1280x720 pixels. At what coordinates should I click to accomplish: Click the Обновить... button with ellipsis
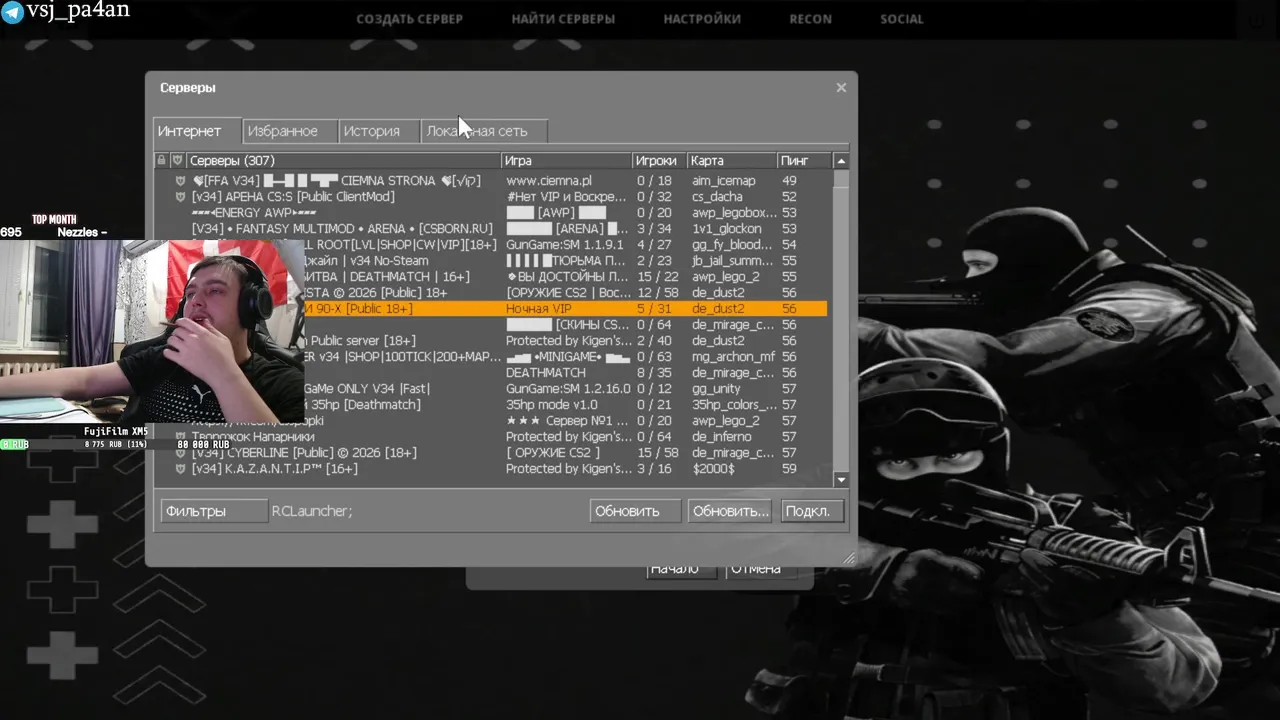(x=731, y=511)
